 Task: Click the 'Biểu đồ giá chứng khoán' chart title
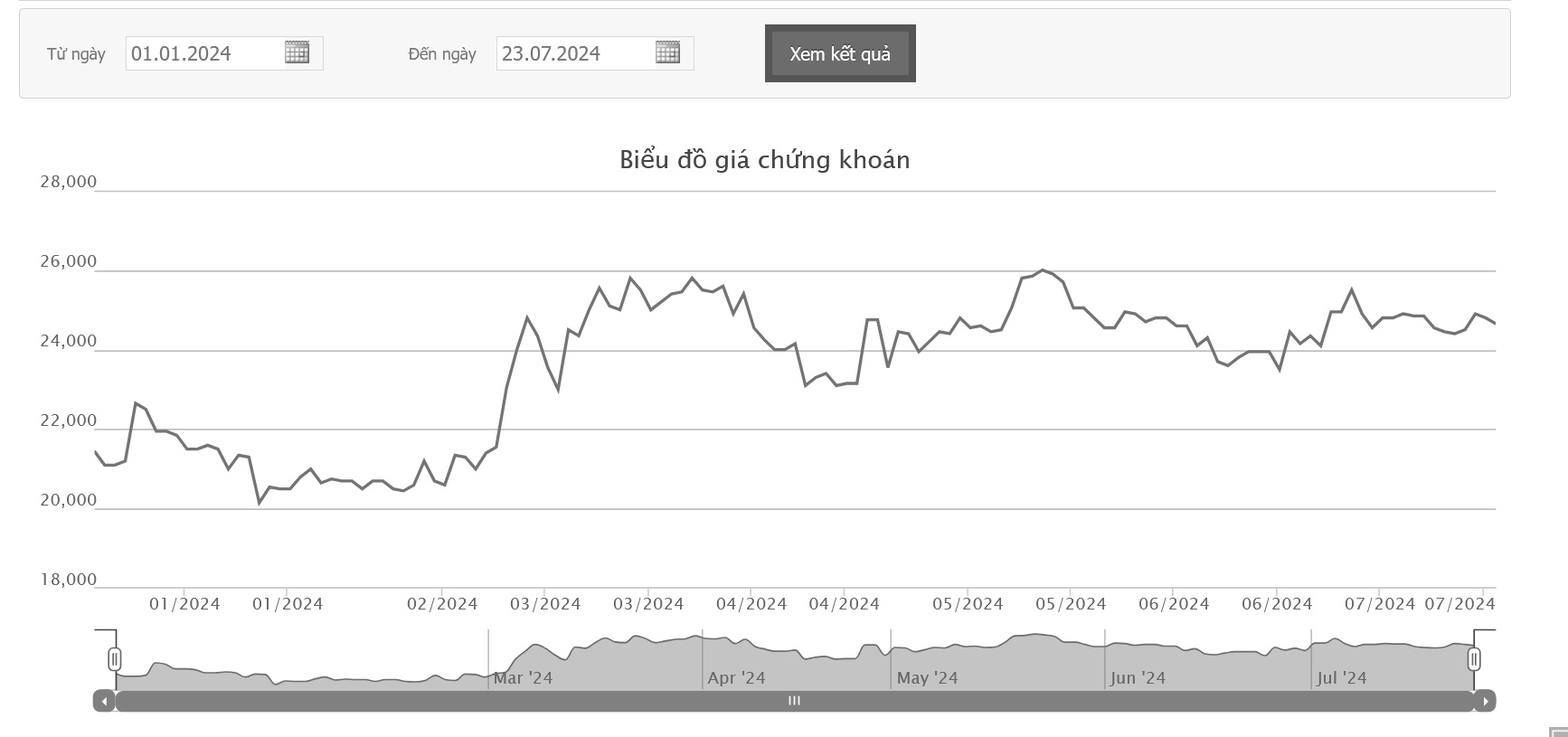(x=764, y=160)
